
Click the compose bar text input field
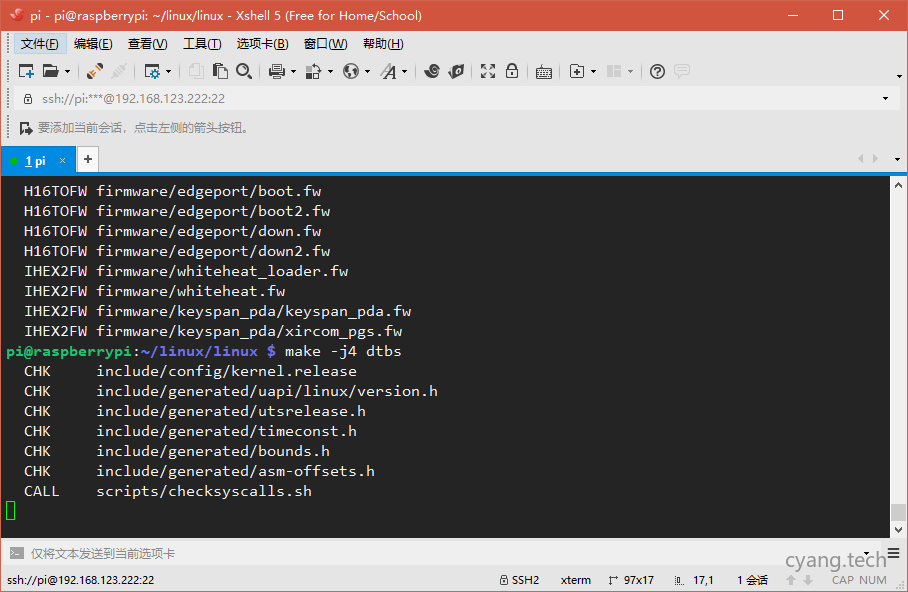pyautogui.click(x=400, y=553)
